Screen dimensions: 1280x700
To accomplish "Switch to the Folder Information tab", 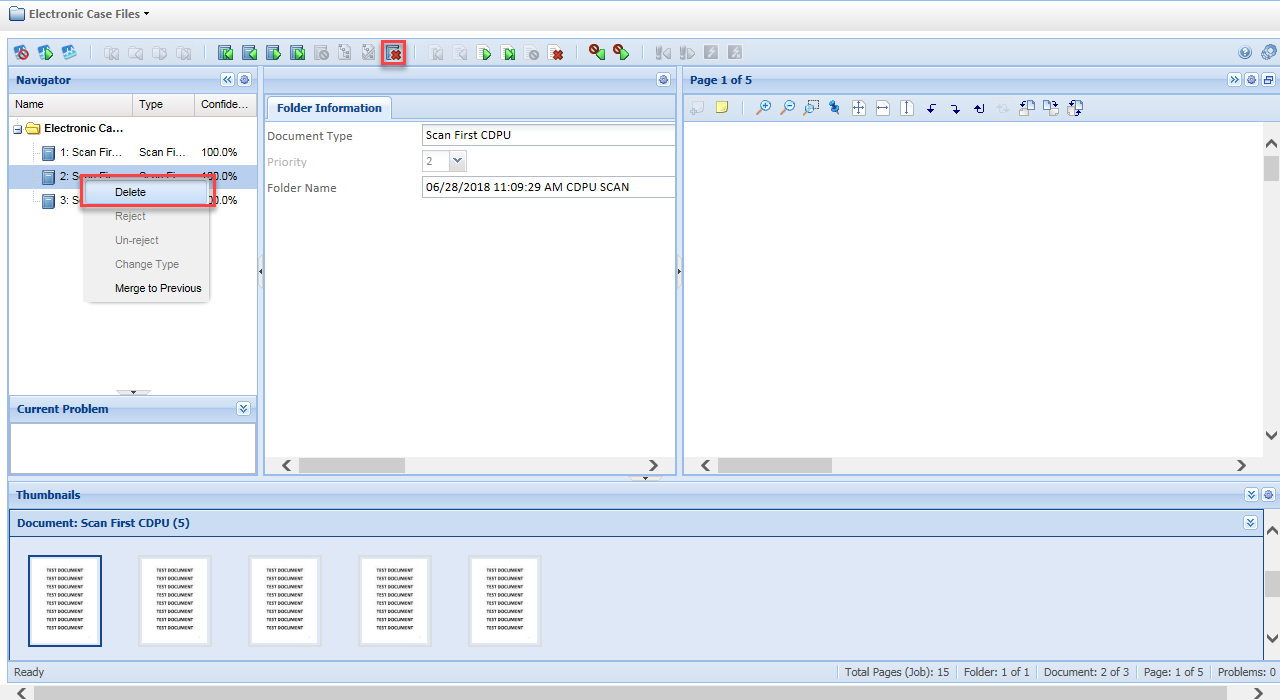I will (x=329, y=108).
